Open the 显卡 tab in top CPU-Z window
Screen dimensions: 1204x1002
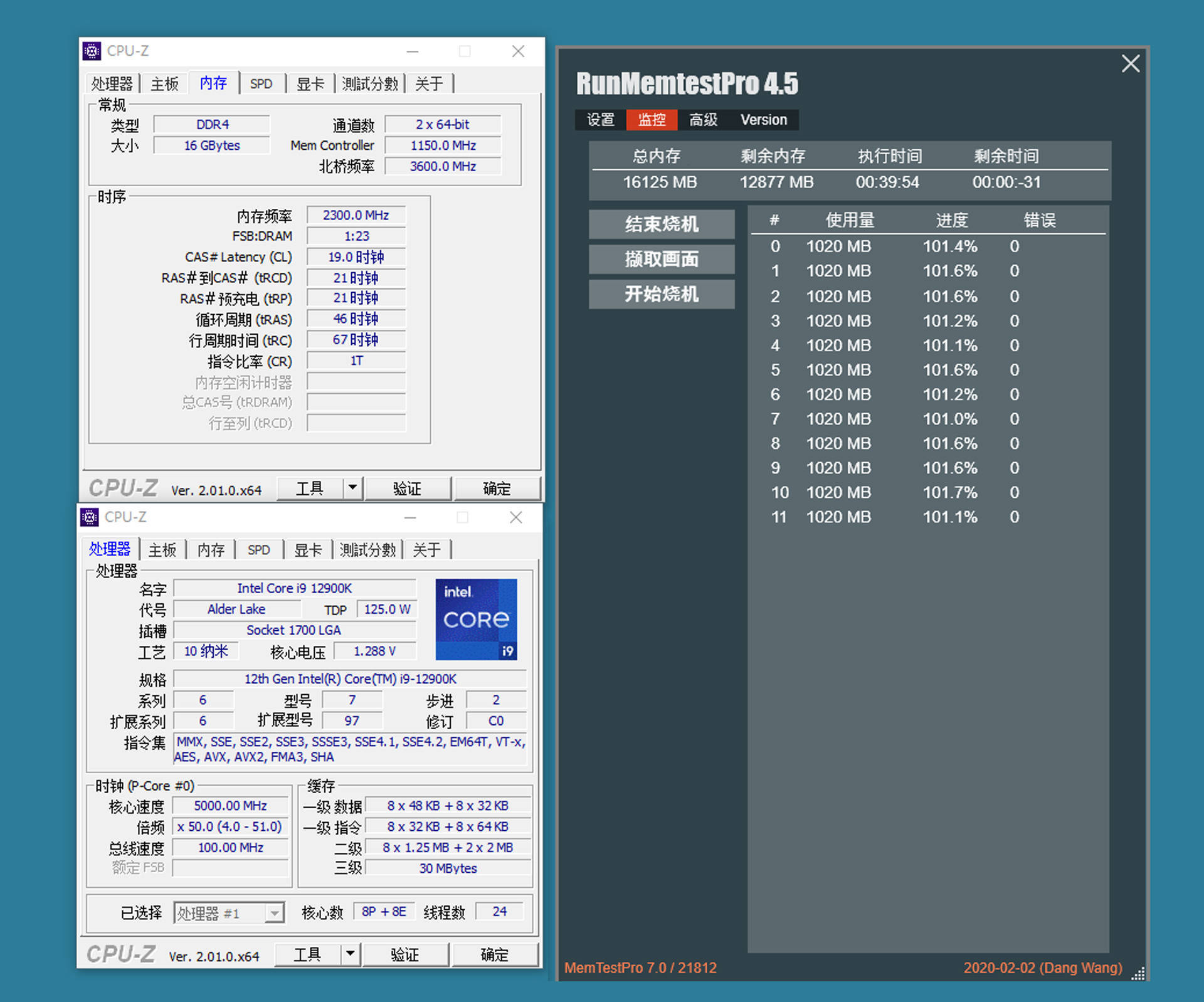click(310, 83)
